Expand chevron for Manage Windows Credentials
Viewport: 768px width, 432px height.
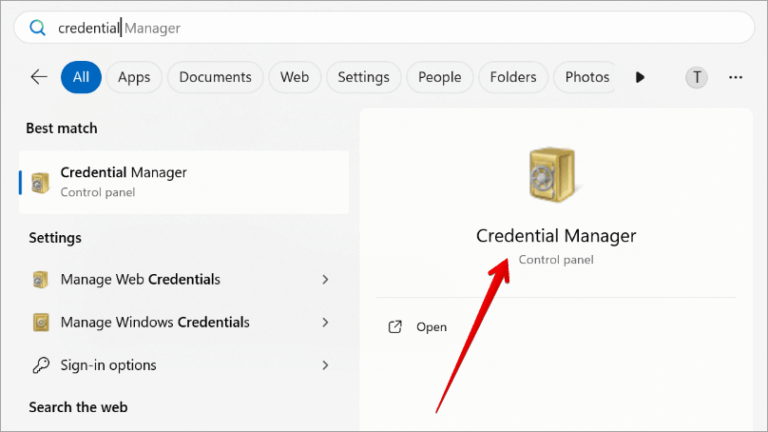tap(325, 322)
